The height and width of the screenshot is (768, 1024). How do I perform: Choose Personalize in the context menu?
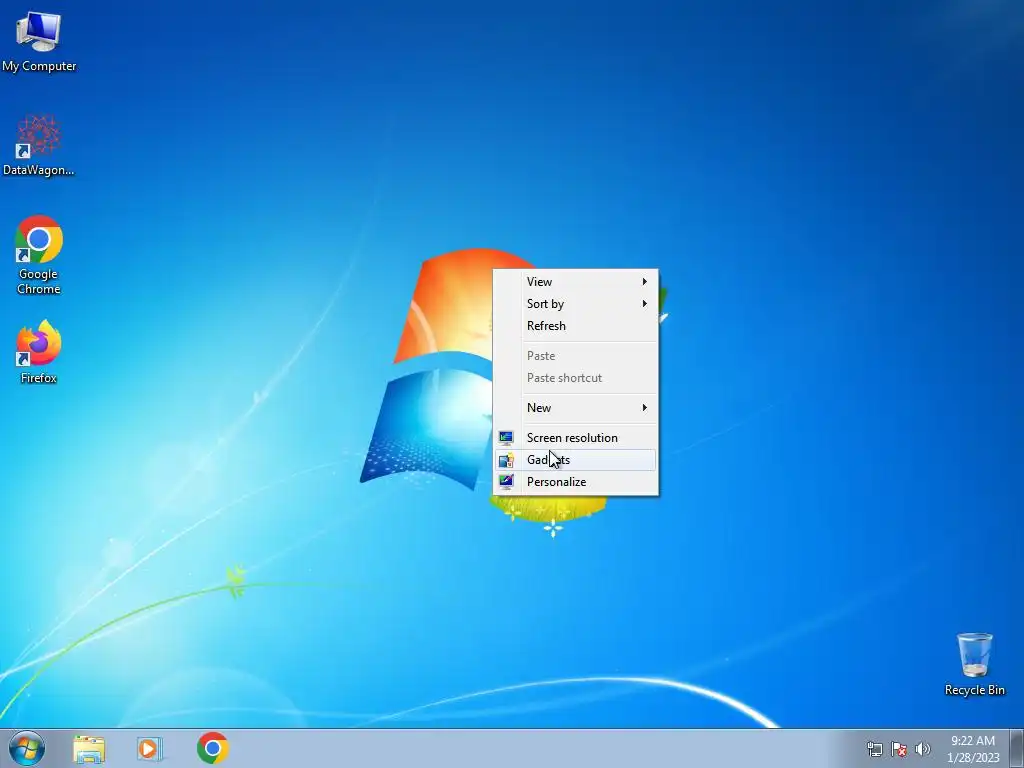click(575, 482)
